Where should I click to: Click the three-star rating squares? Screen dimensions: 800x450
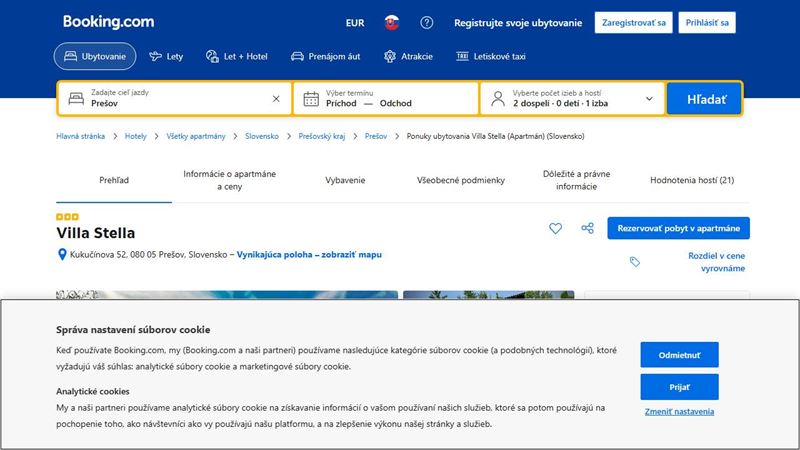click(x=67, y=217)
